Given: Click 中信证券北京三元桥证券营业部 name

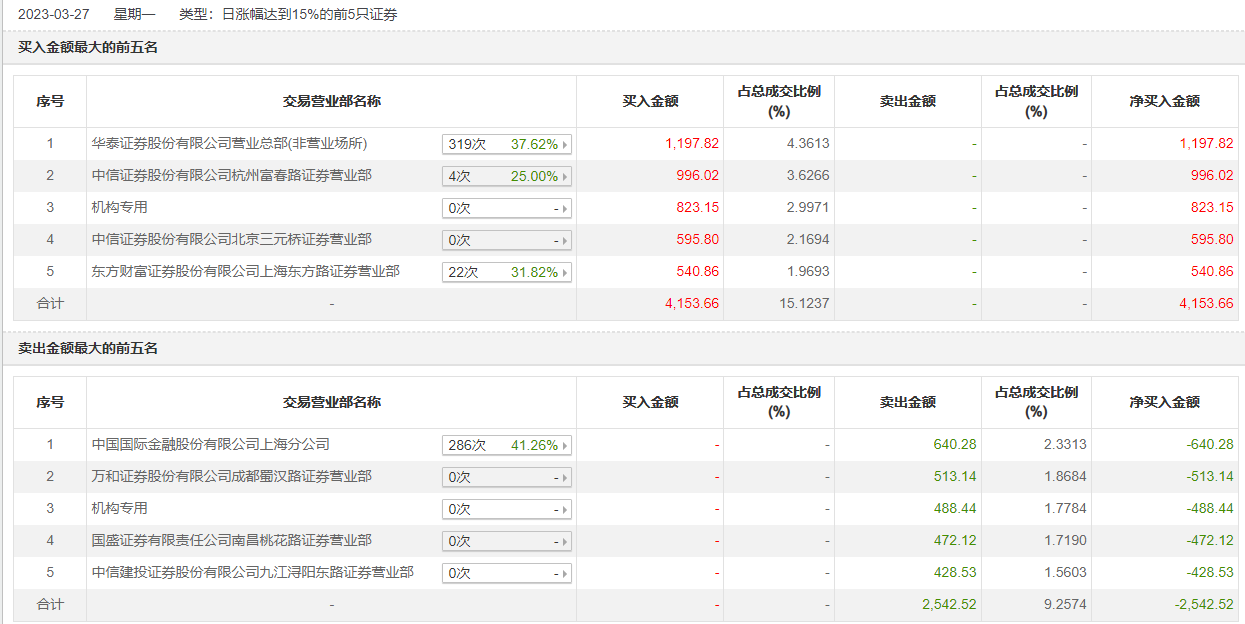Looking at the screenshot, I should click(231, 240).
